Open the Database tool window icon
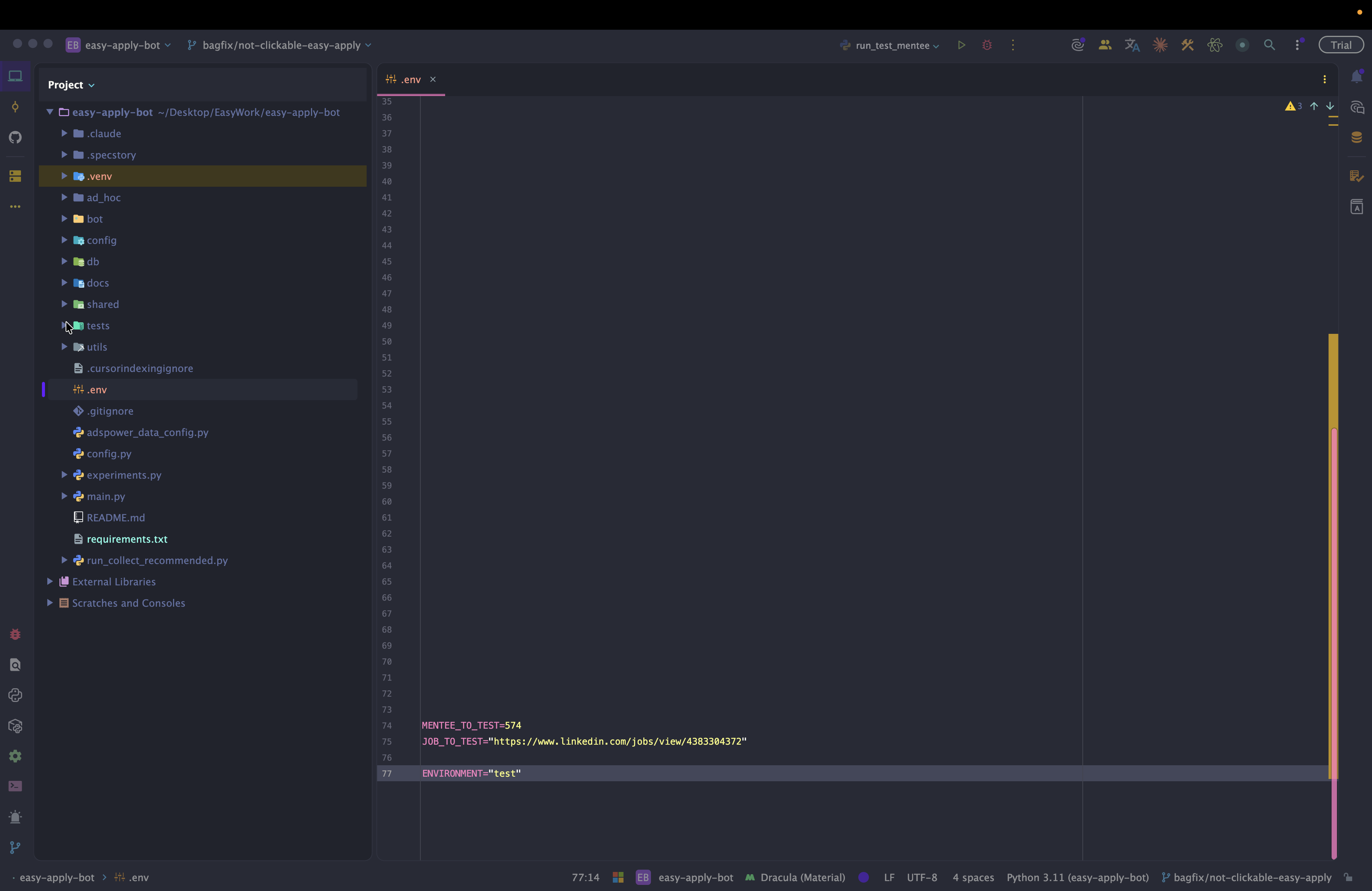Screen dimensions: 1372x891 click(1357, 137)
